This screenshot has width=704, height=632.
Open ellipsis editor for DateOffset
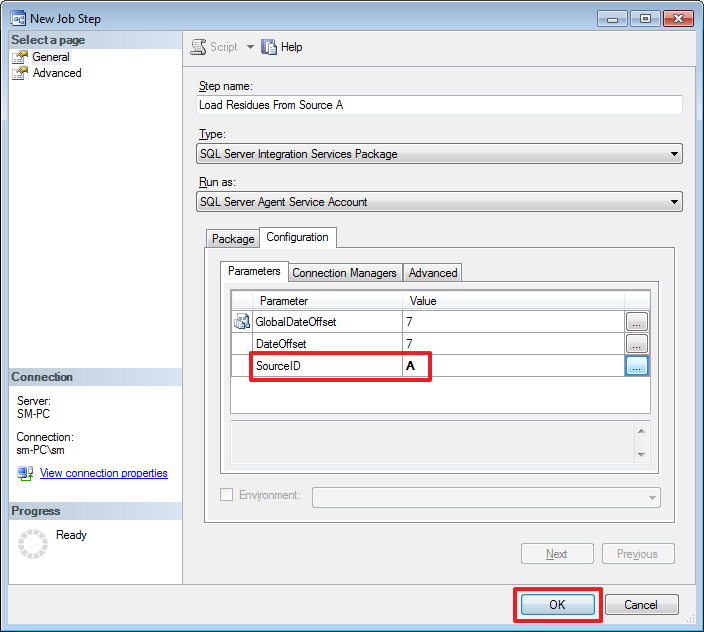637,344
